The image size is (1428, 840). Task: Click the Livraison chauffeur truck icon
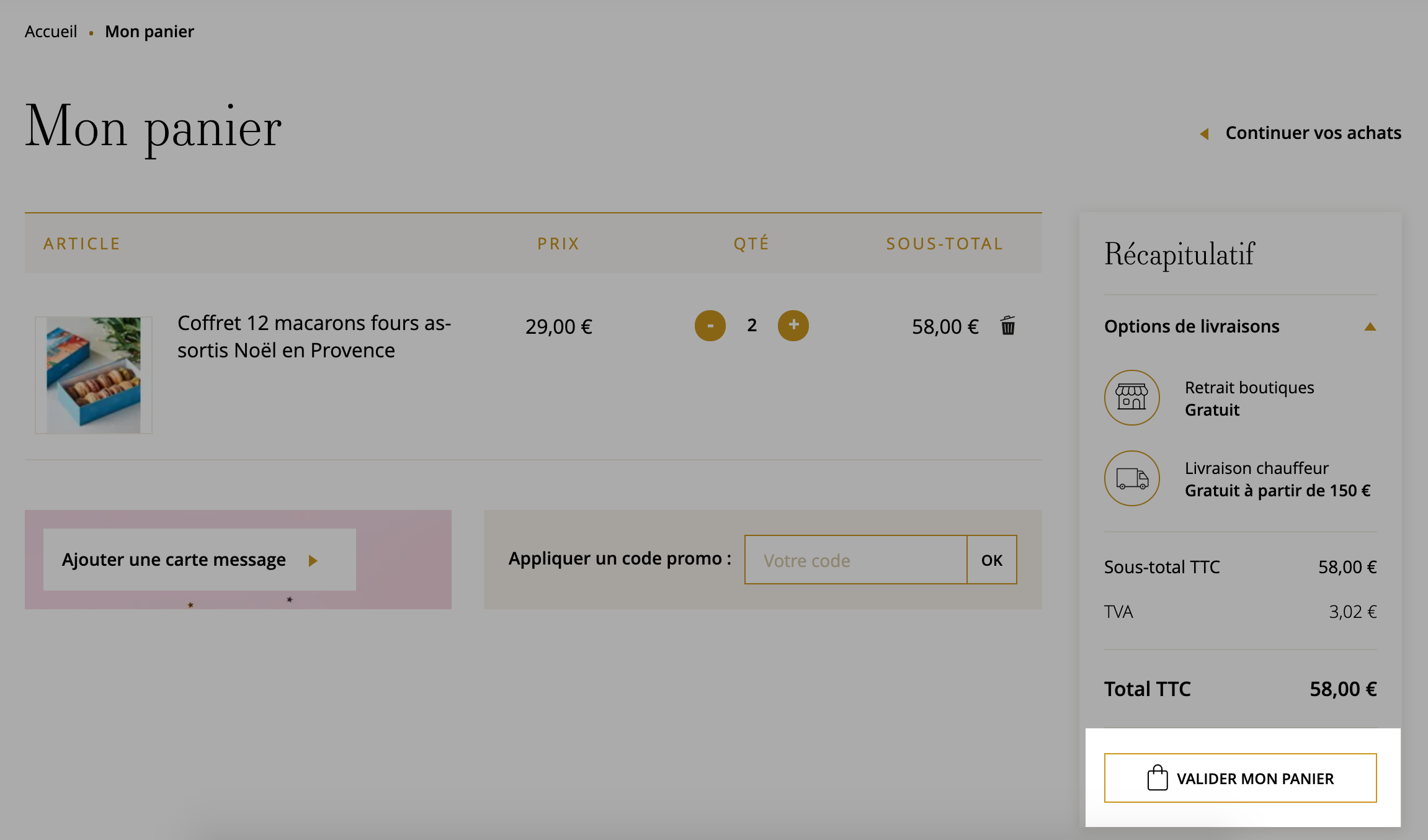click(x=1132, y=478)
